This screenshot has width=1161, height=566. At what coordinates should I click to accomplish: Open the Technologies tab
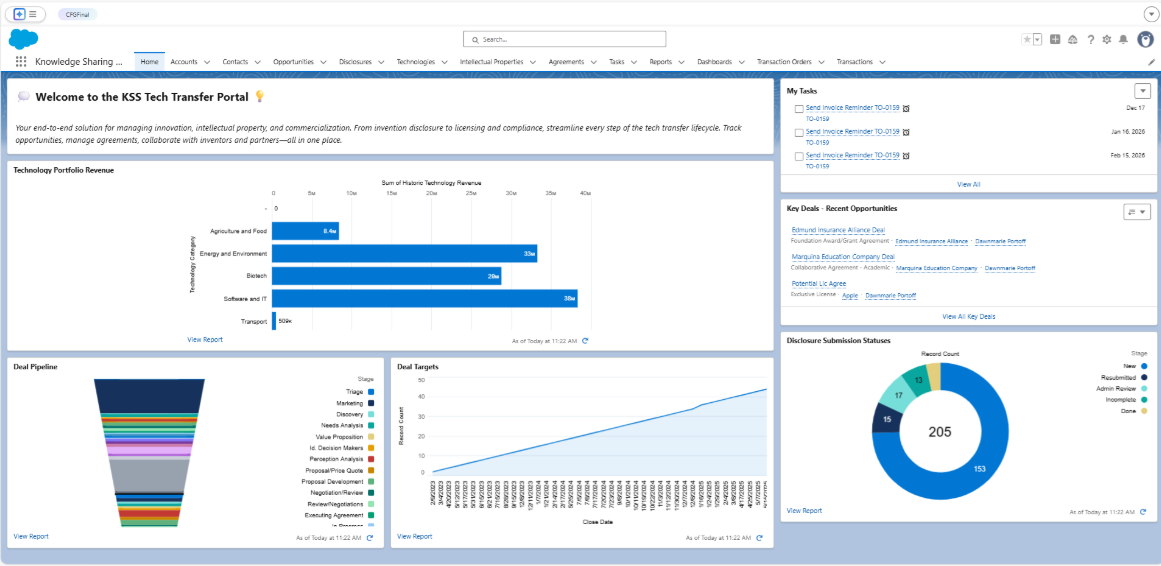point(415,62)
